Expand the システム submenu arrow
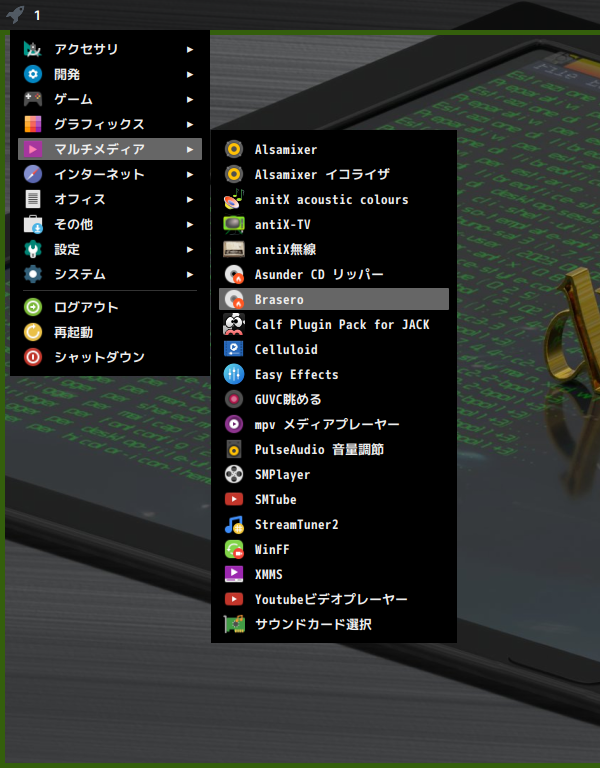Viewport: 600px width, 768px height. (190, 274)
